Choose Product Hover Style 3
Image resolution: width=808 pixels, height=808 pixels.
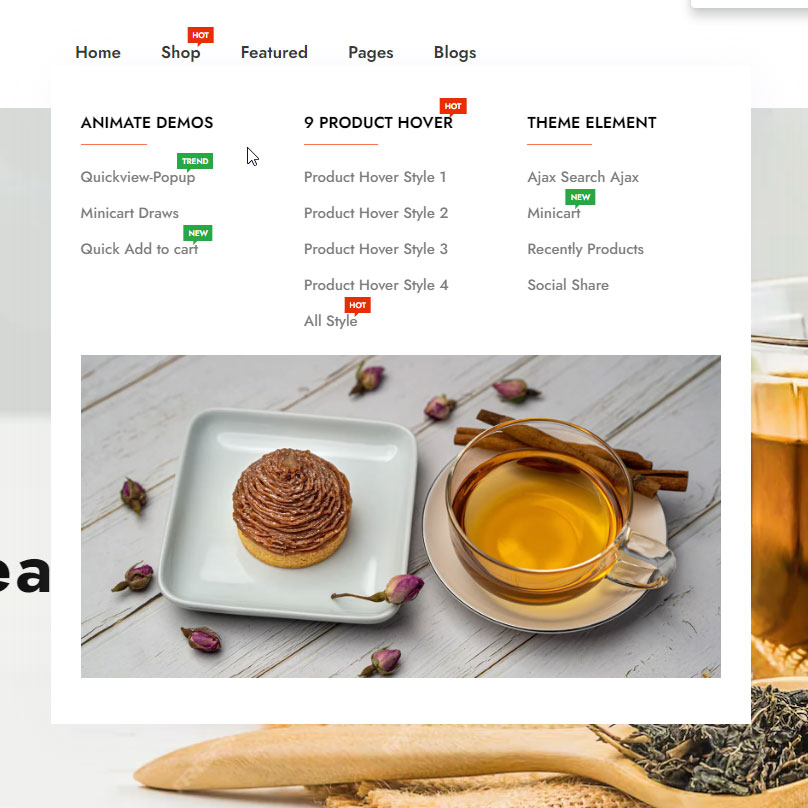coord(376,249)
